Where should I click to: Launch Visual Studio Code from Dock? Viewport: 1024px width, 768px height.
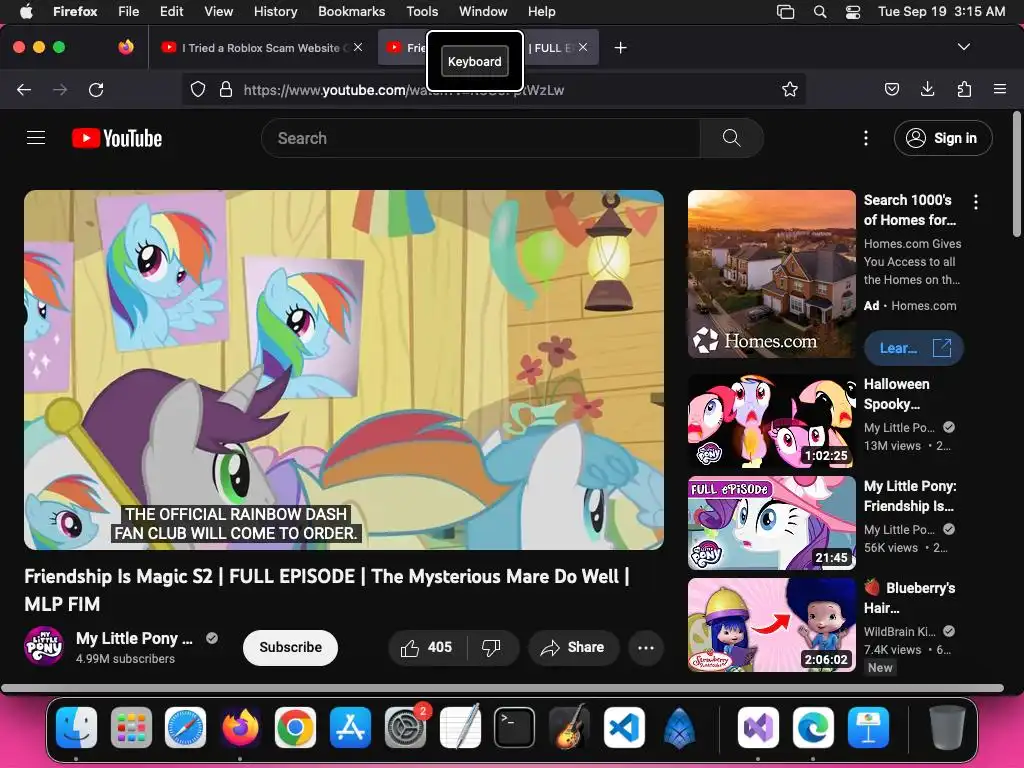[624, 727]
